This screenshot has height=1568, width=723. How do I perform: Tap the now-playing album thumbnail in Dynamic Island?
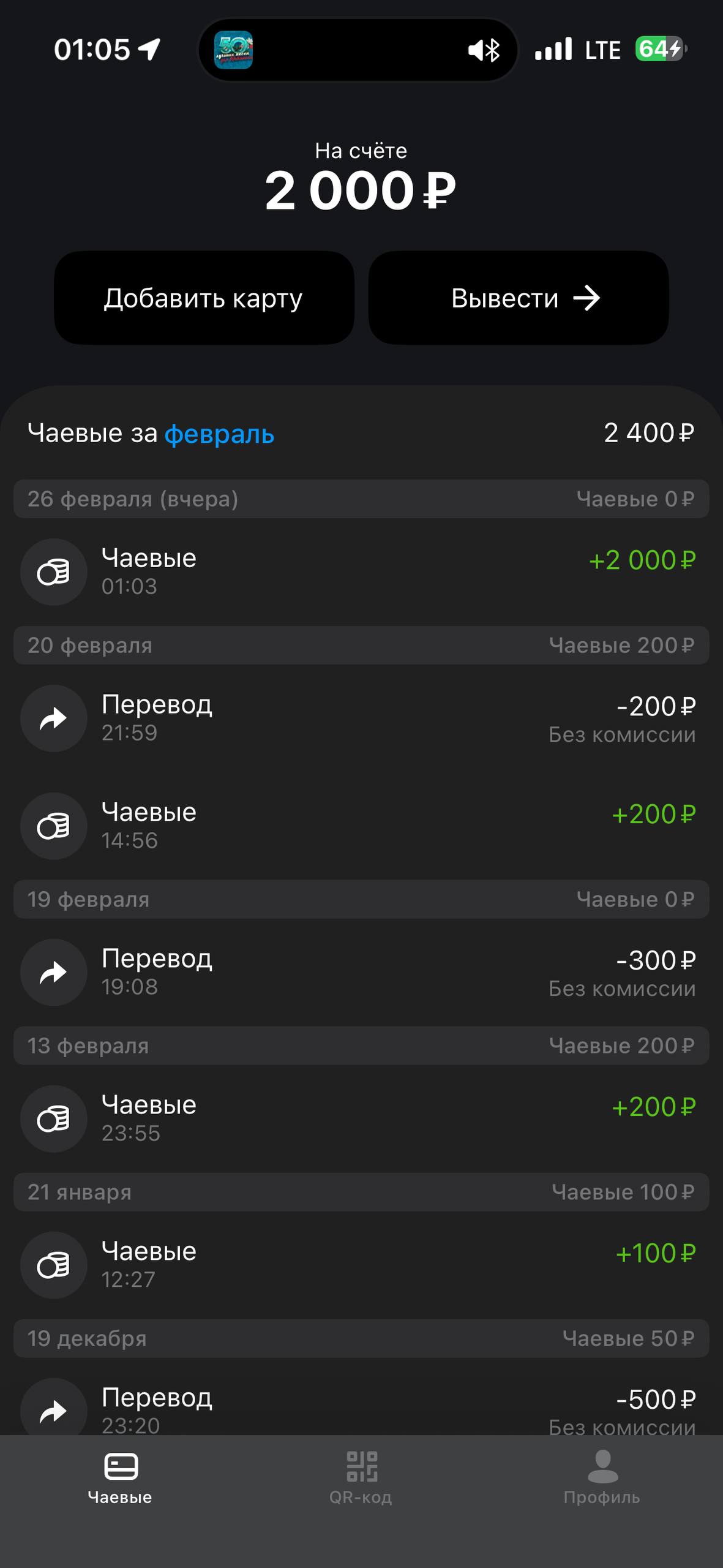[x=233, y=50]
